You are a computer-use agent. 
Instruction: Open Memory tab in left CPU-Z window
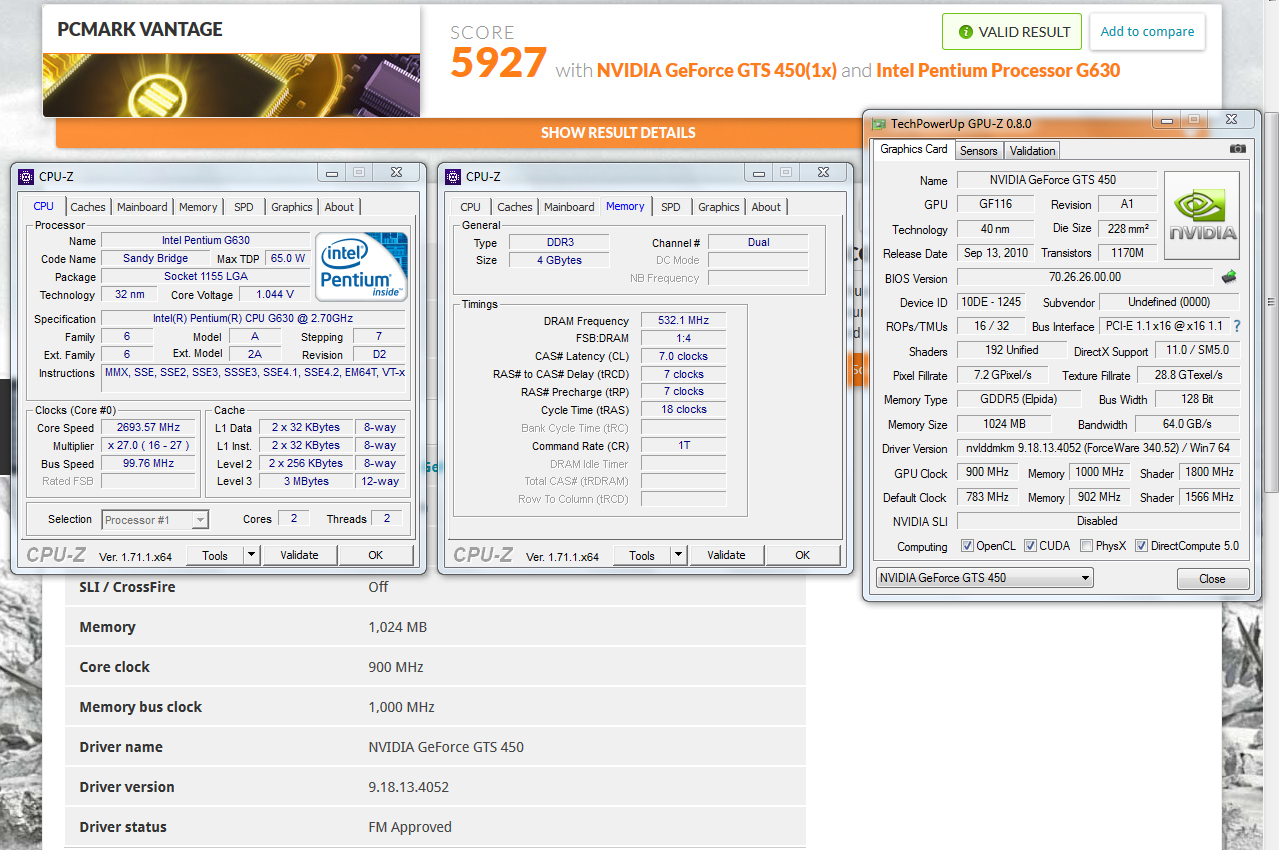198,207
